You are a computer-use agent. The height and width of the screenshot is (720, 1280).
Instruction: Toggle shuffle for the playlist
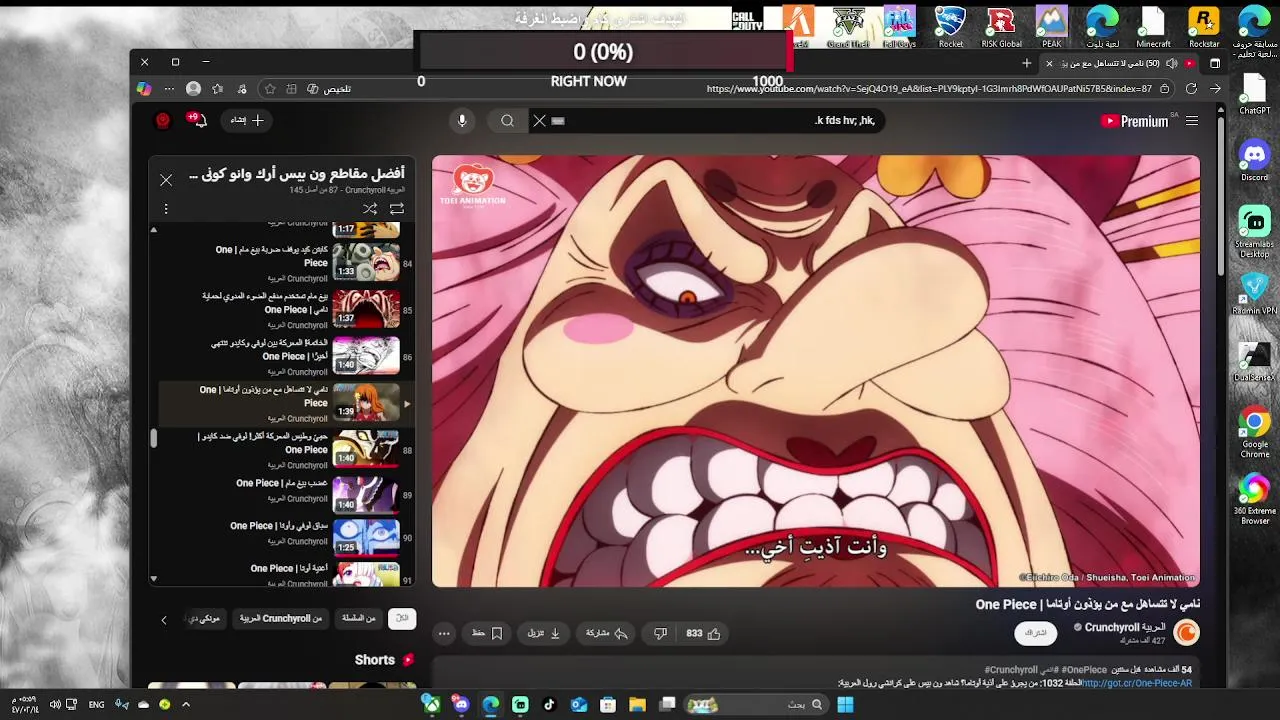coord(370,208)
